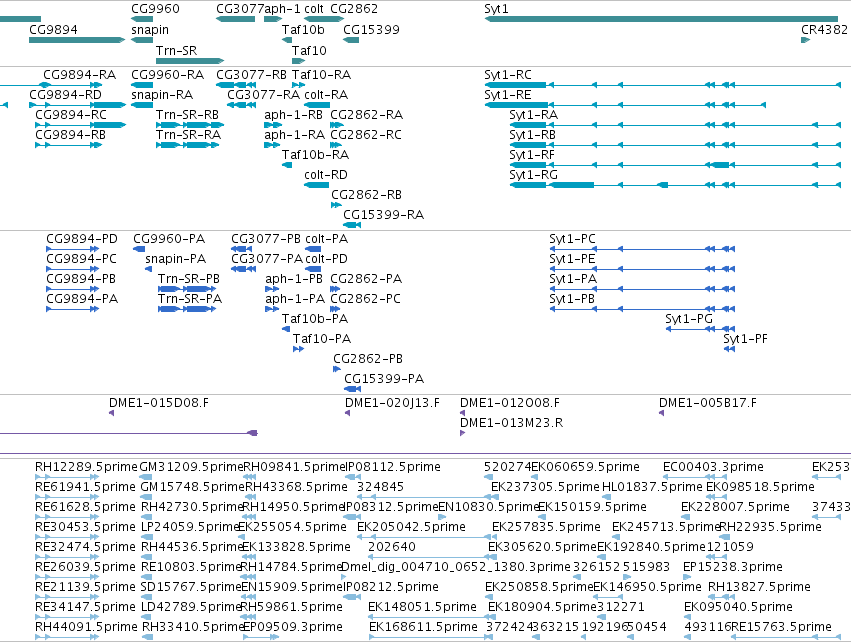
Task: Select the snapin-PA protein label
Action: (x=175, y=259)
